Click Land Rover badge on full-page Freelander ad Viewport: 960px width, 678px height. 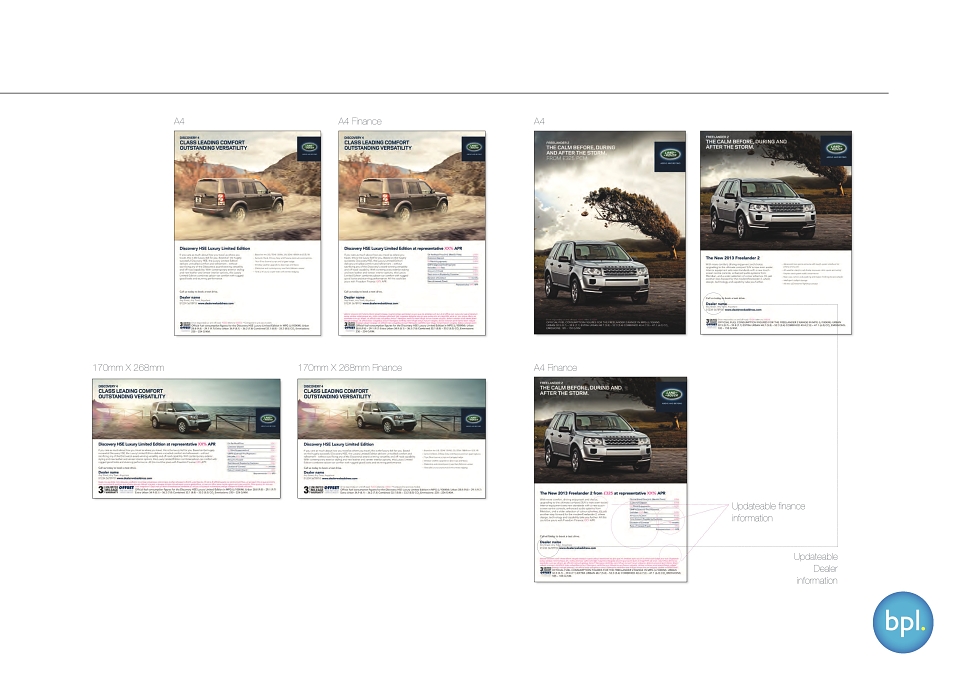(670, 154)
